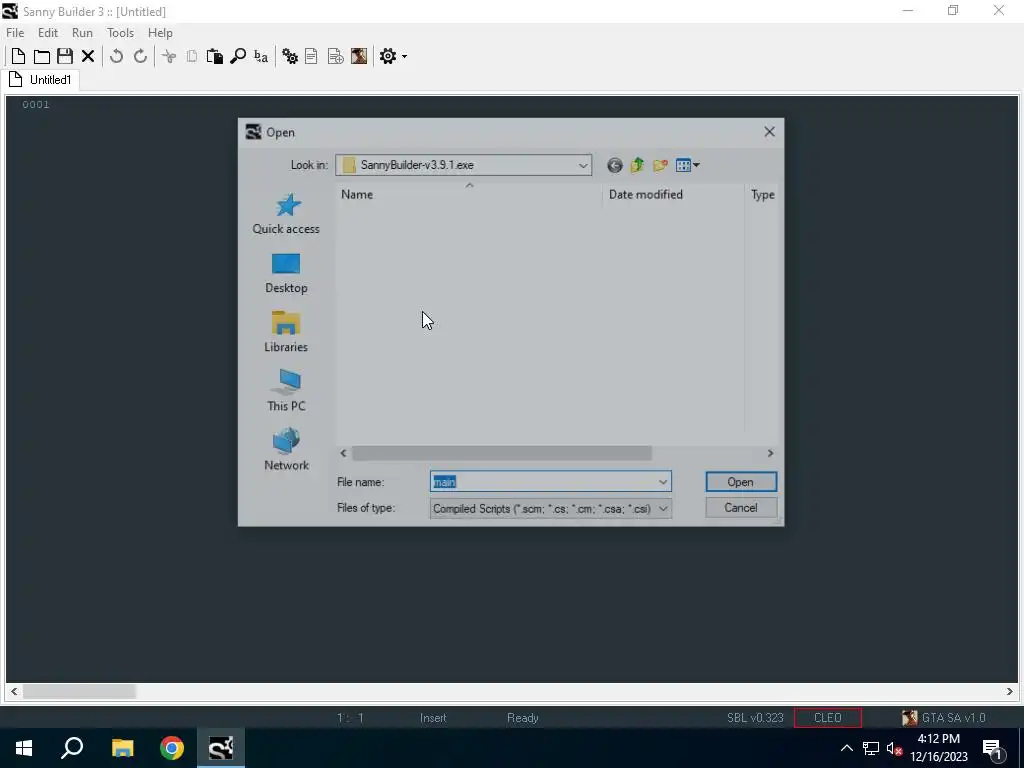Open the Help menu
Viewport: 1024px width, 768px height.
point(160,33)
